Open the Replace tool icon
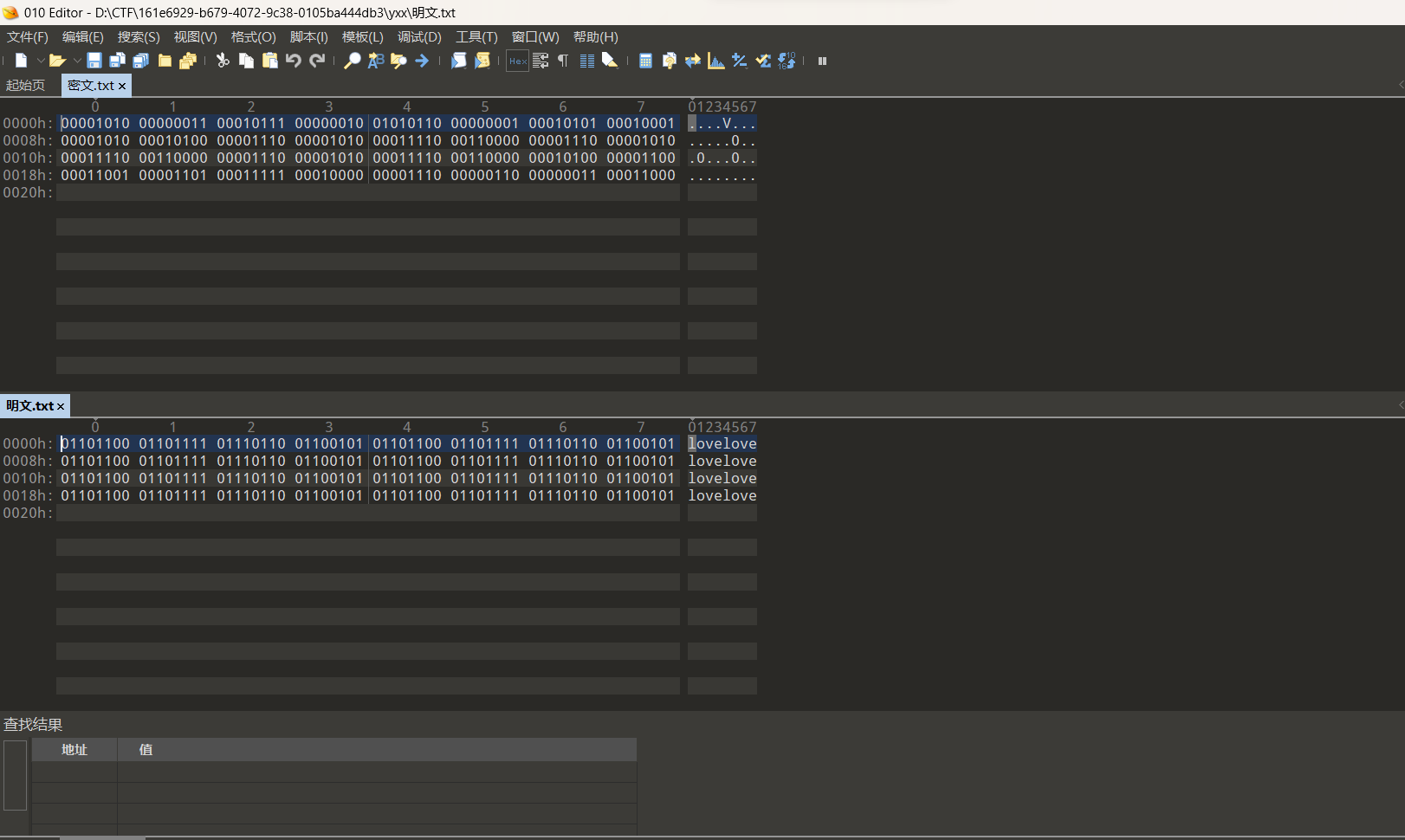Viewport: 1405px width, 840px height. tap(375, 61)
